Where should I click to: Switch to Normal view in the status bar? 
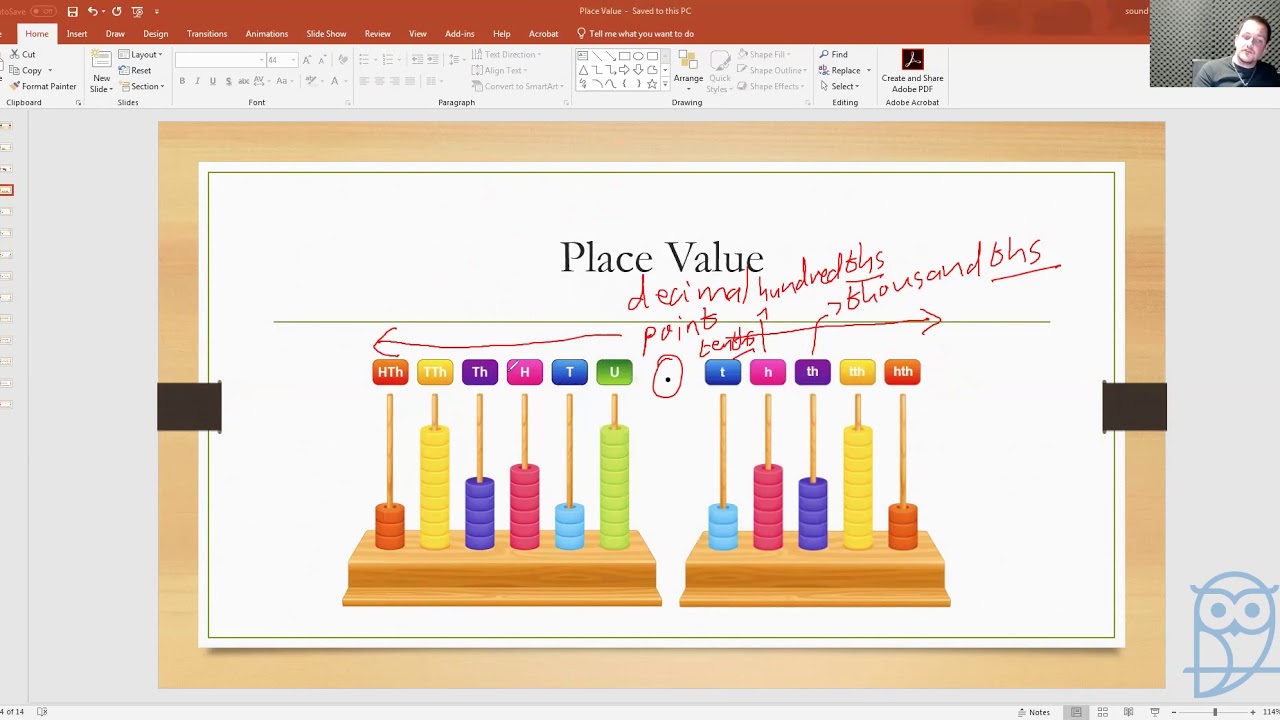coord(1076,712)
